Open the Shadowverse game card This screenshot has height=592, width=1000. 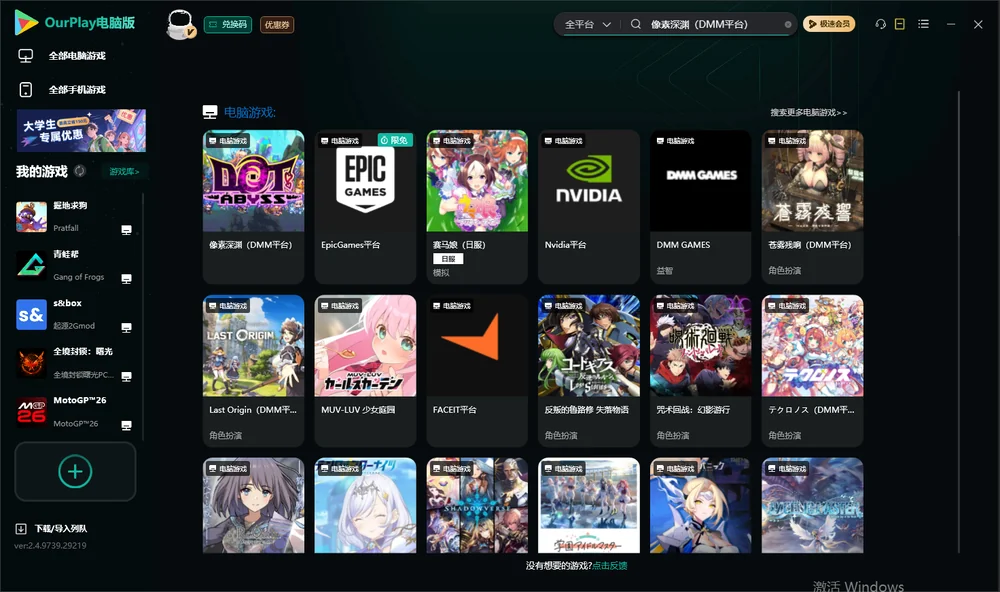(x=477, y=505)
